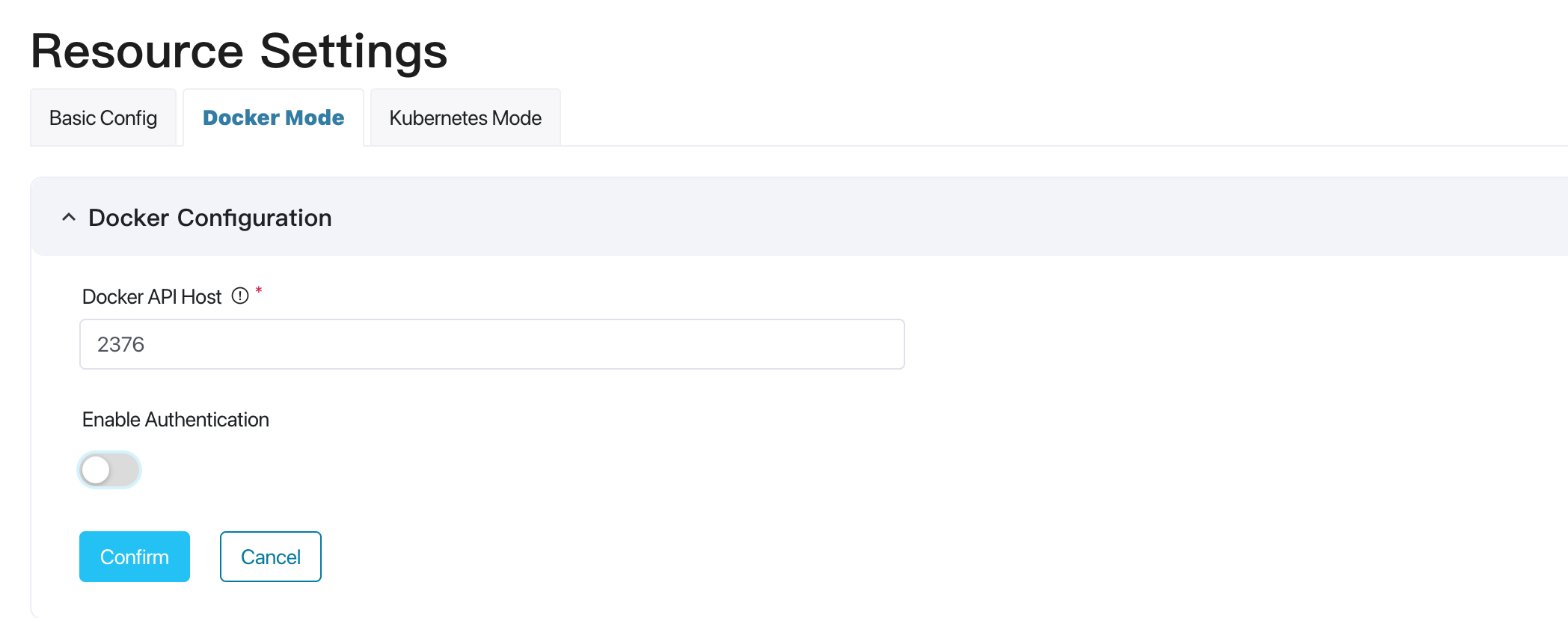The height and width of the screenshot is (618, 1568).
Task: Click the collapse arrow on the configuration panel
Action: click(68, 217)
